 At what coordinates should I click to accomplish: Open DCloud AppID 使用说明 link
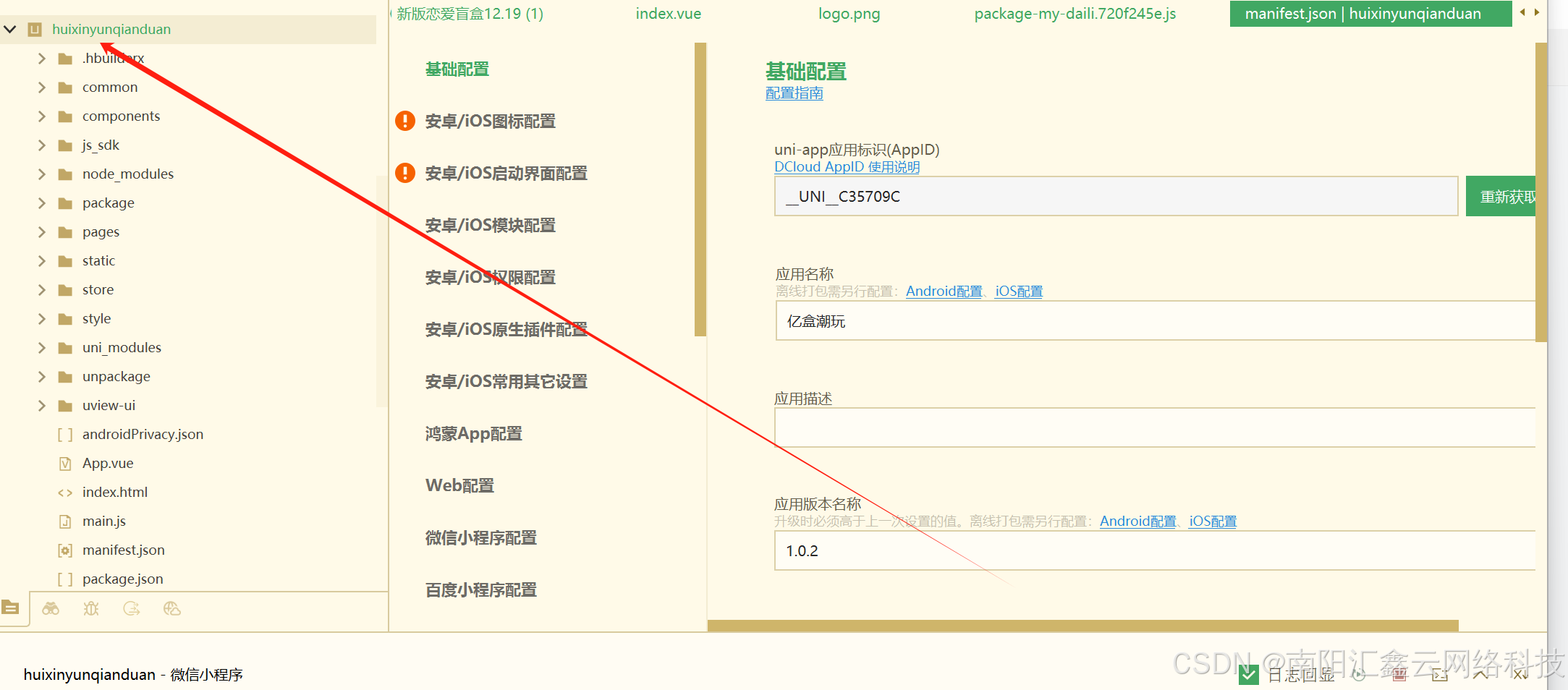click(847, 167)
